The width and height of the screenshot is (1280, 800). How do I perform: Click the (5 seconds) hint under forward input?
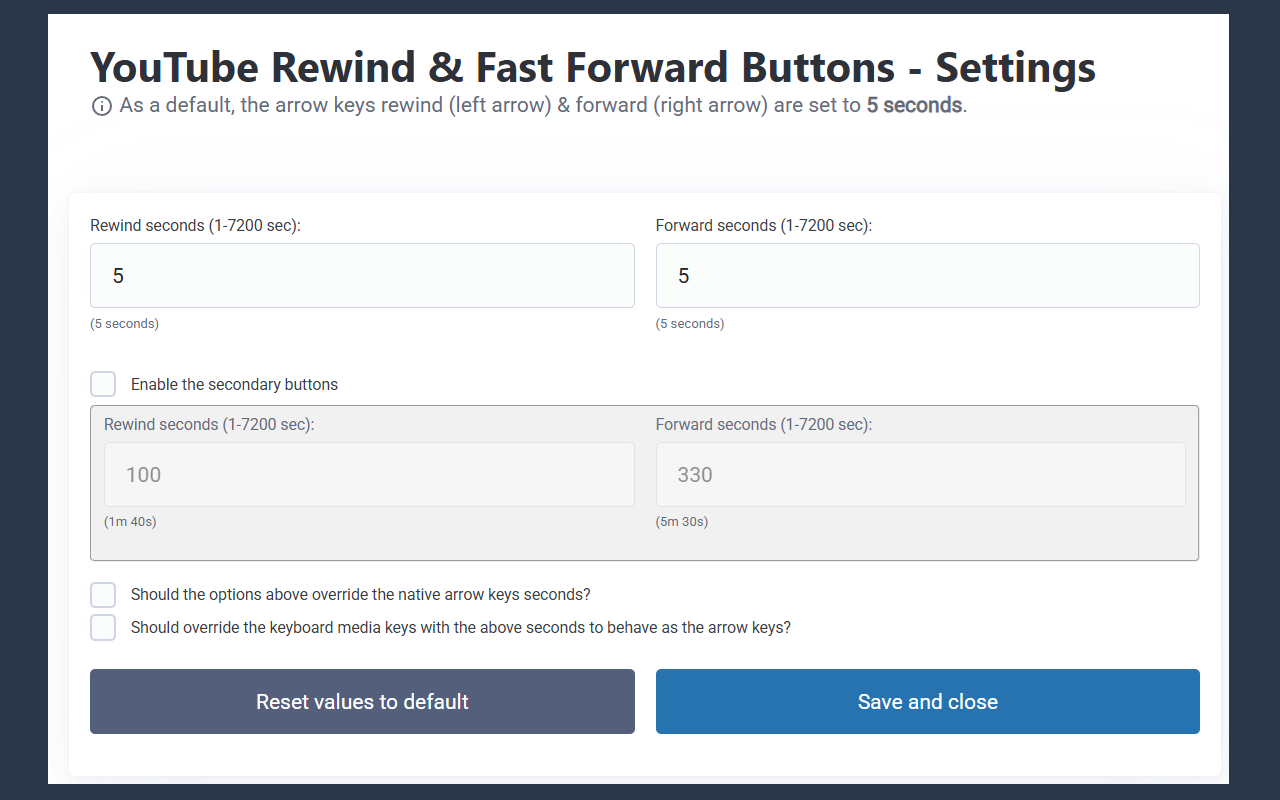[x=690, y=323]
